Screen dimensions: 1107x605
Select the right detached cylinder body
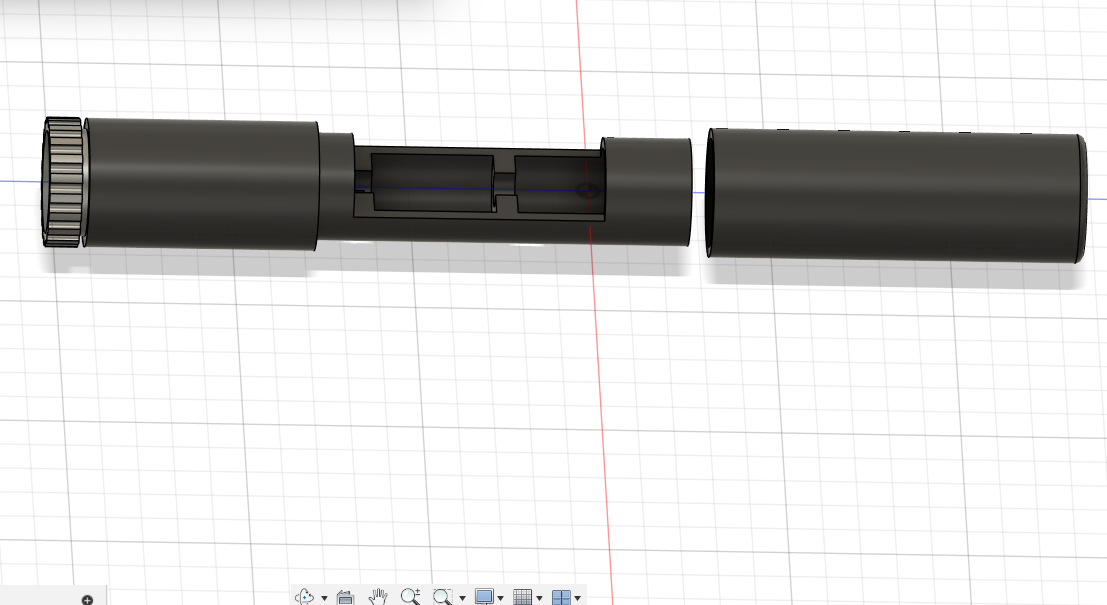pos(895,195)
